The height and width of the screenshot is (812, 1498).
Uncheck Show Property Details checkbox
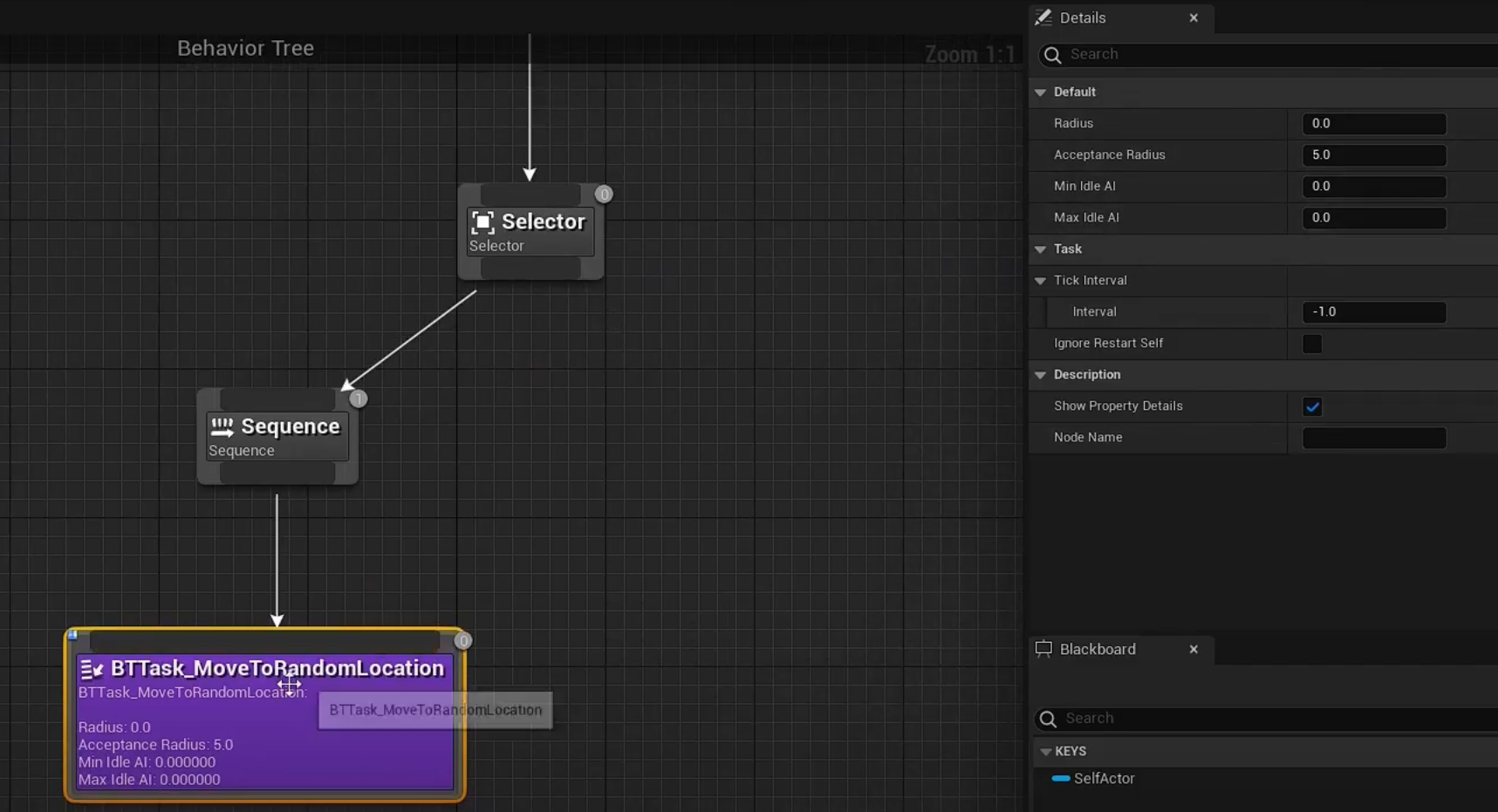pos(1311,406)
